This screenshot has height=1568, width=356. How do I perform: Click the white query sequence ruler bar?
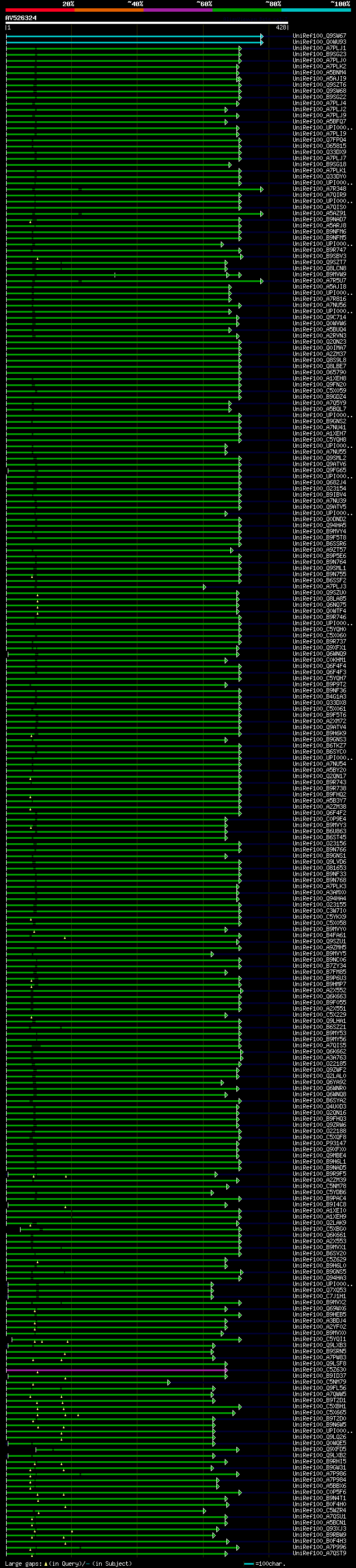147,23
